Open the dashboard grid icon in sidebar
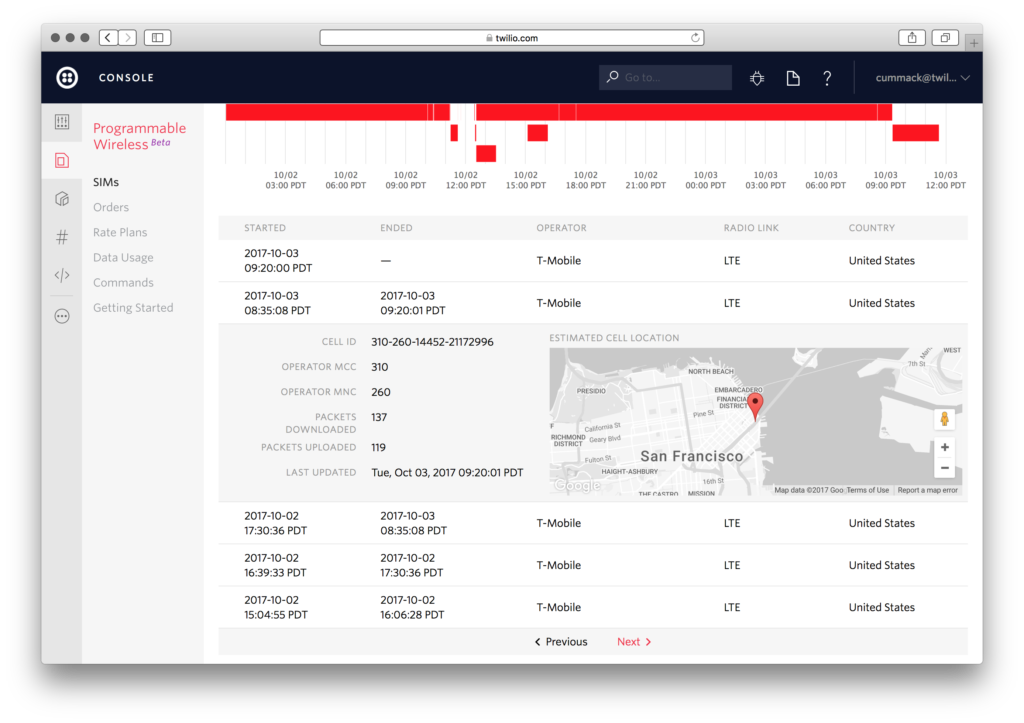The width and height of the screenshot is (1024, 723). (x=62, y=121)
